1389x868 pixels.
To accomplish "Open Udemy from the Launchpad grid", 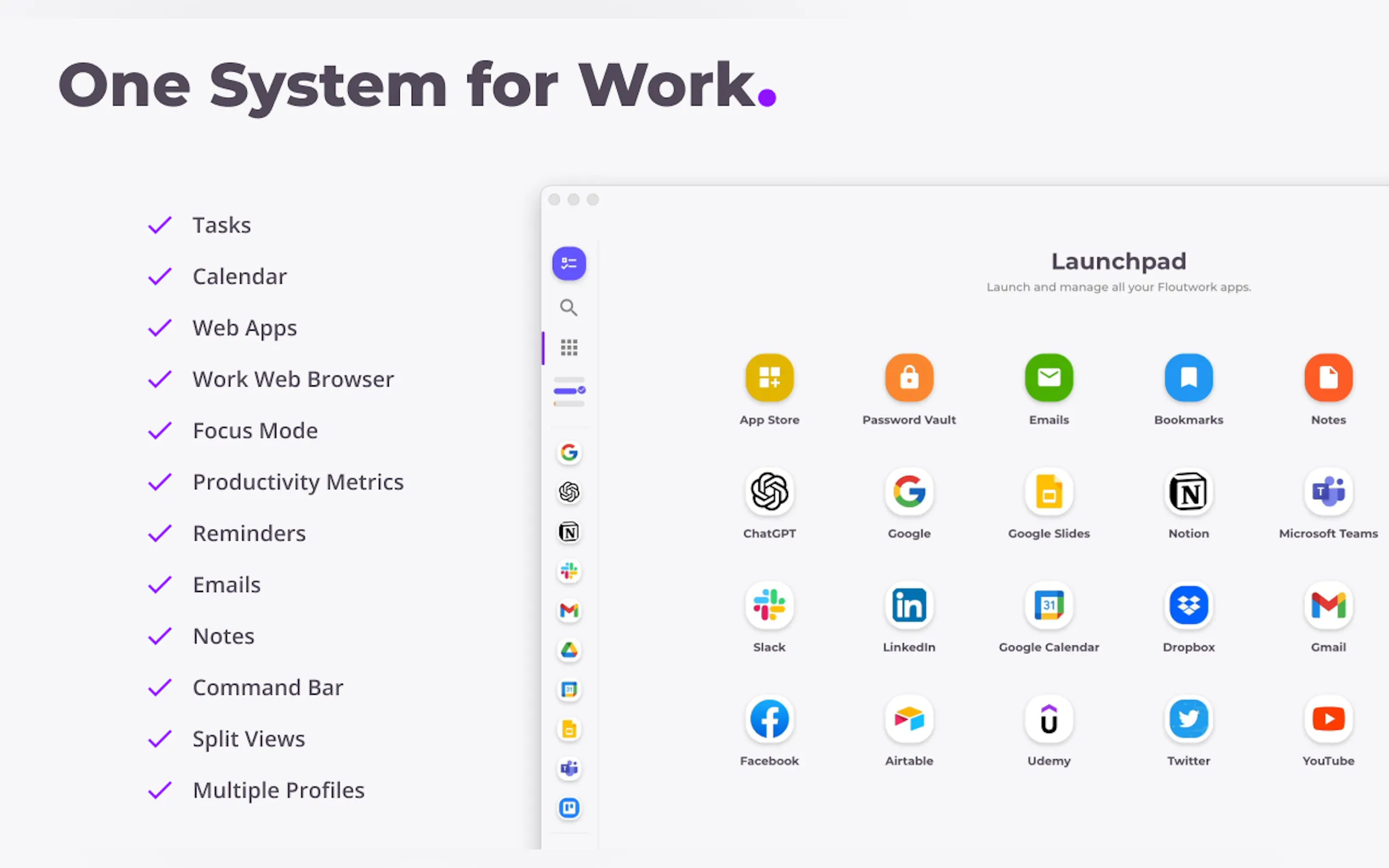I will pyautogui.click(x=1048, y=719).
